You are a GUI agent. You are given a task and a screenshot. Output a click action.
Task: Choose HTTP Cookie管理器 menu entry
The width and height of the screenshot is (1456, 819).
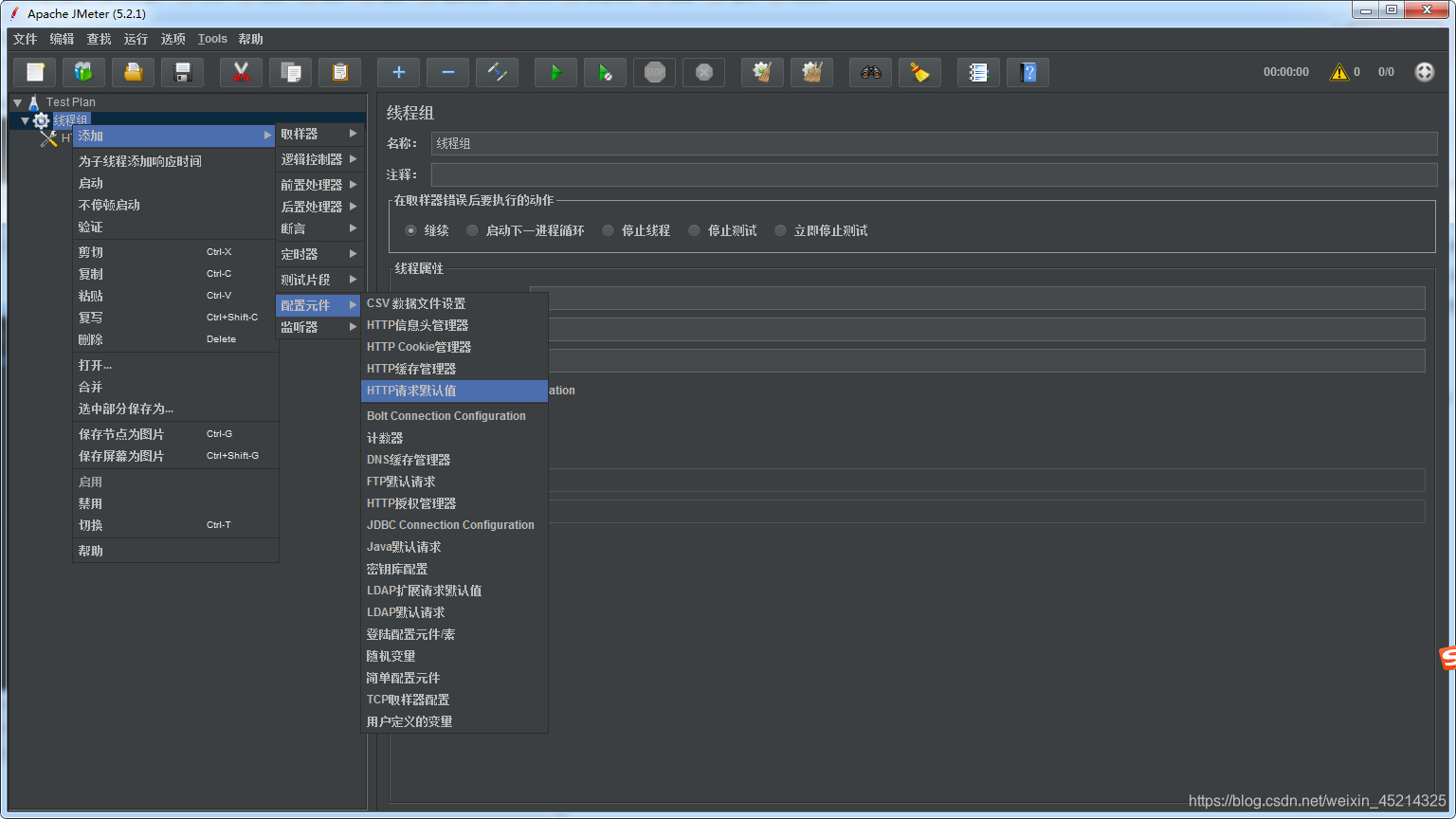tap(454, 347)
